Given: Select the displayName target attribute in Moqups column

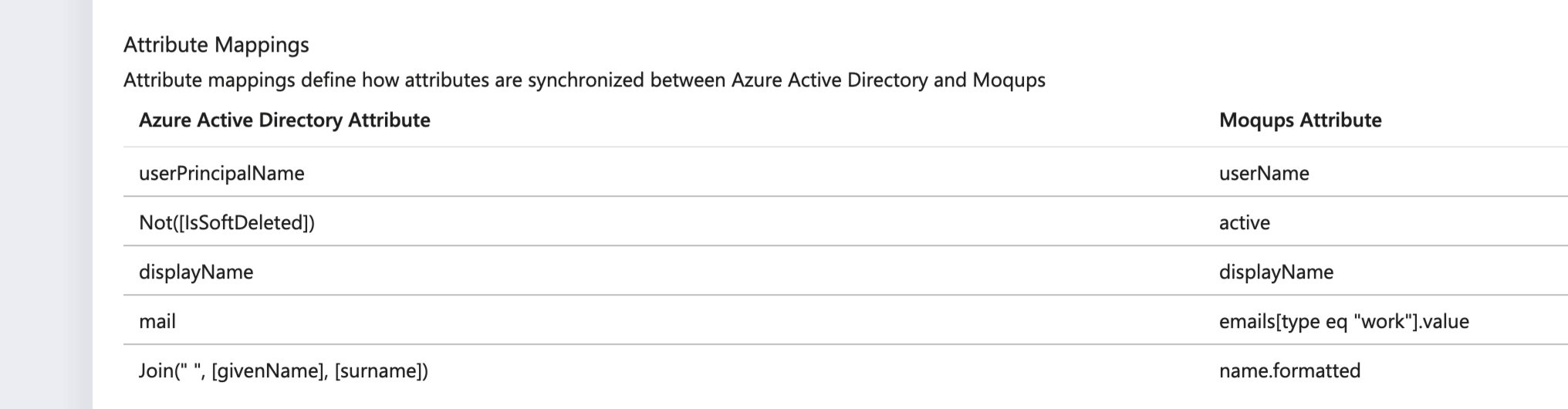Looking at the screenshot, I should click(x=1276, y=272).
